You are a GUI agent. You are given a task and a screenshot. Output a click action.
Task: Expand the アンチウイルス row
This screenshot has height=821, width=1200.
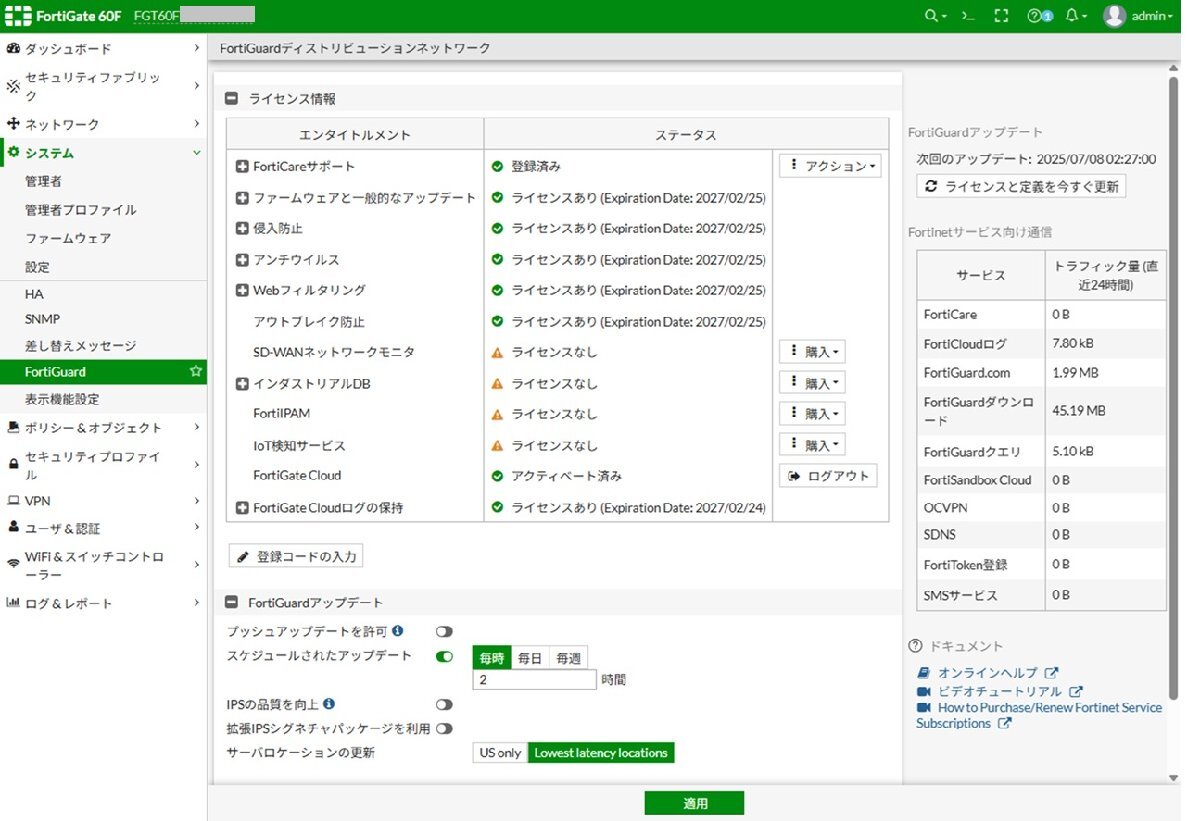(242, 260)
